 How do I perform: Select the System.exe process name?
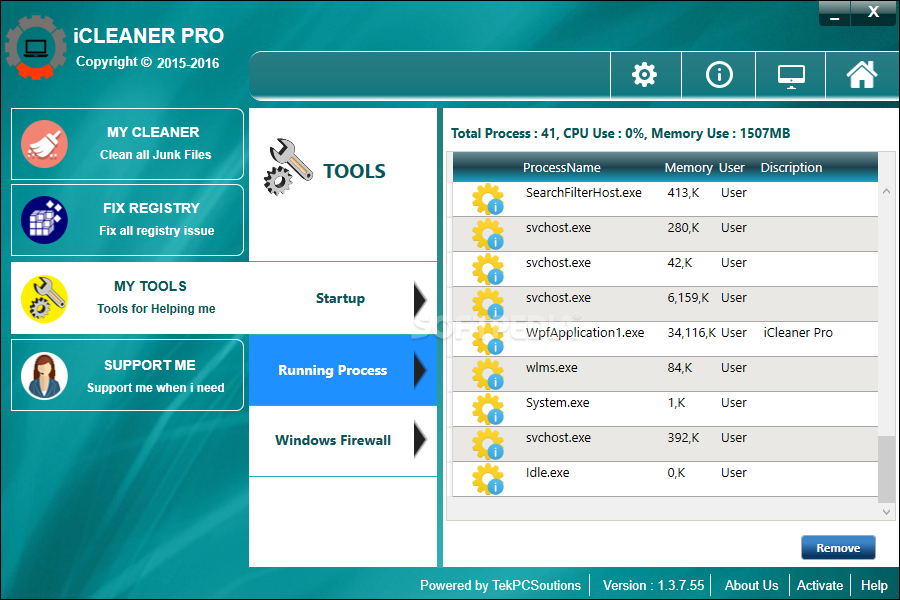pyautogui.click(x=557, y=403)
